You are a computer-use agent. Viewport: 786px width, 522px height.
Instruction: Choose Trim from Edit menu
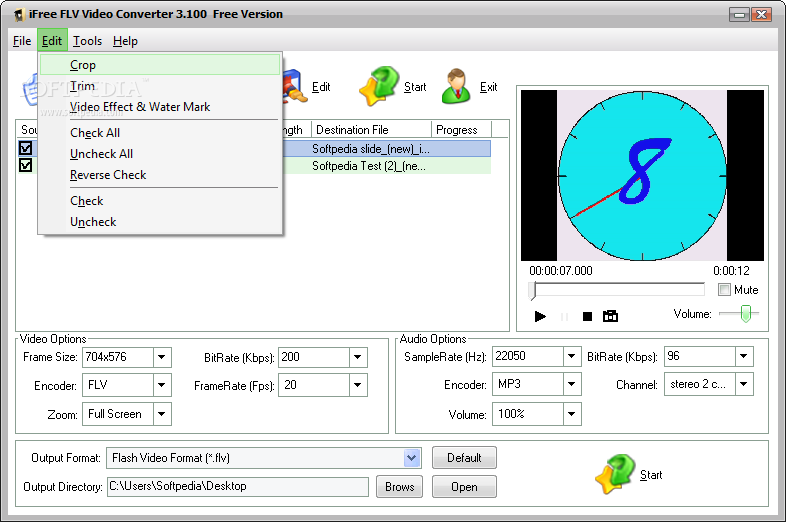pyautogui.click(x=160, y=86)
